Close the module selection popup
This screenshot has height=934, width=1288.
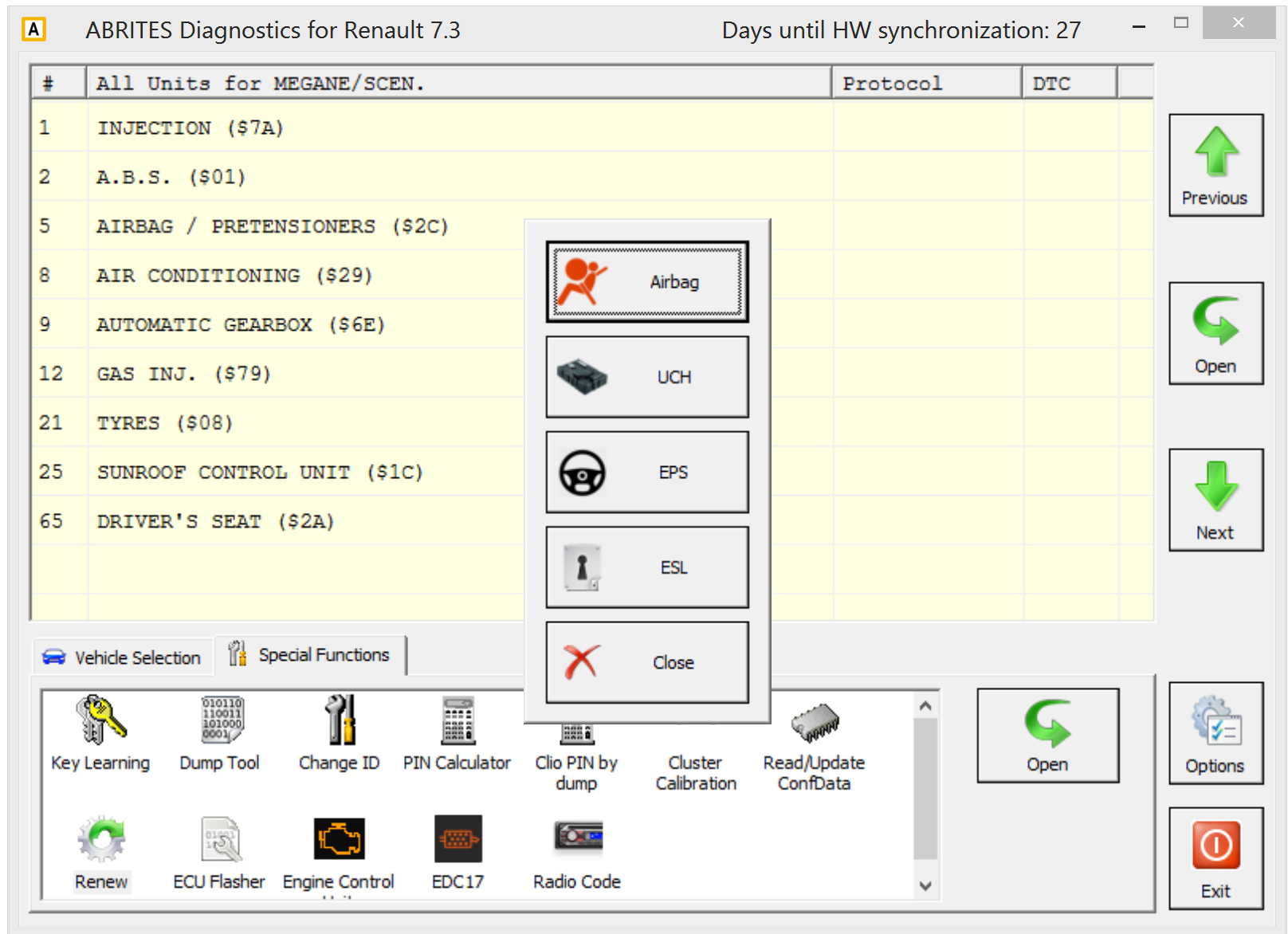(x=647, y=662)
